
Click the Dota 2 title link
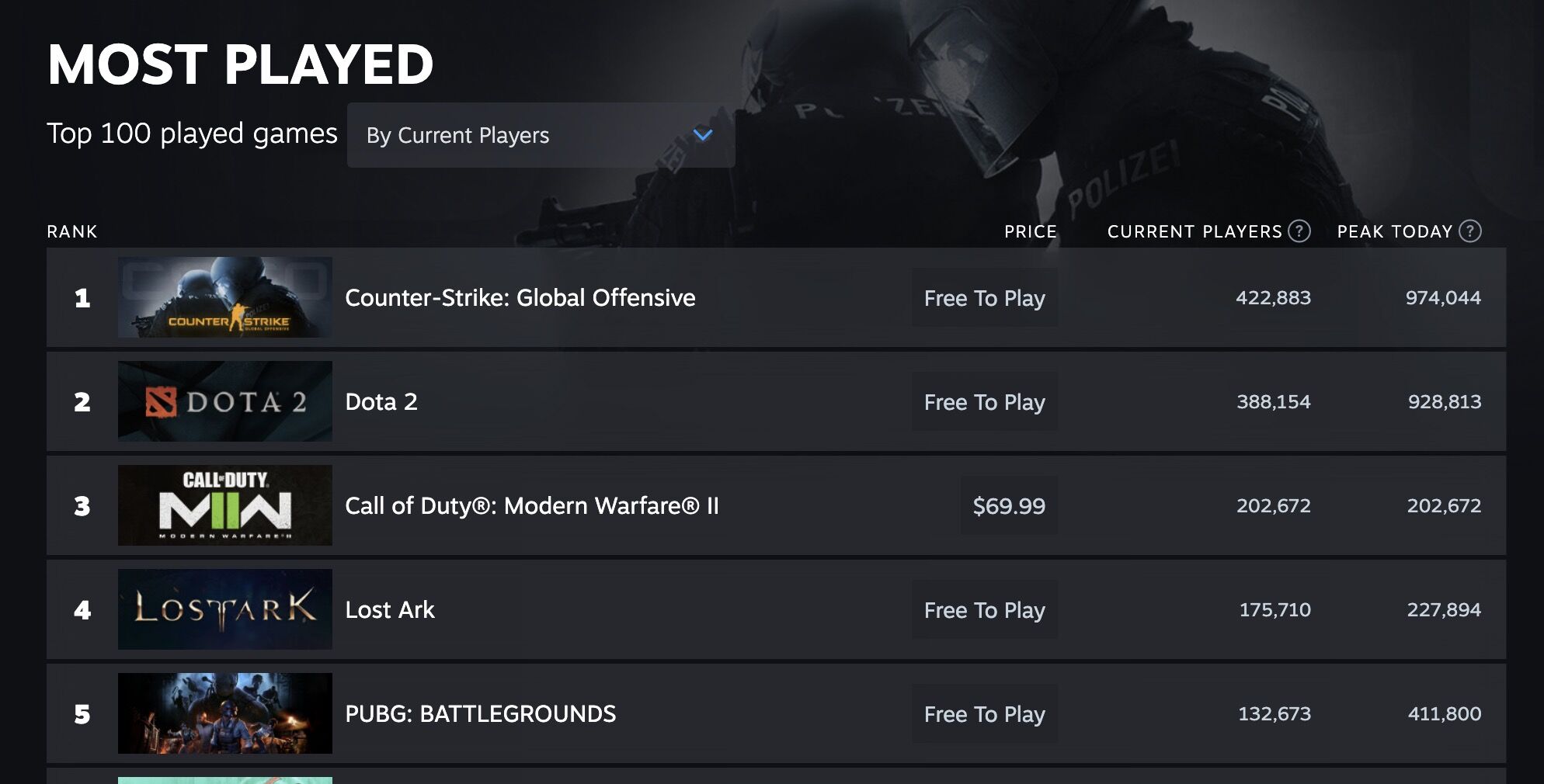[381, 402]
